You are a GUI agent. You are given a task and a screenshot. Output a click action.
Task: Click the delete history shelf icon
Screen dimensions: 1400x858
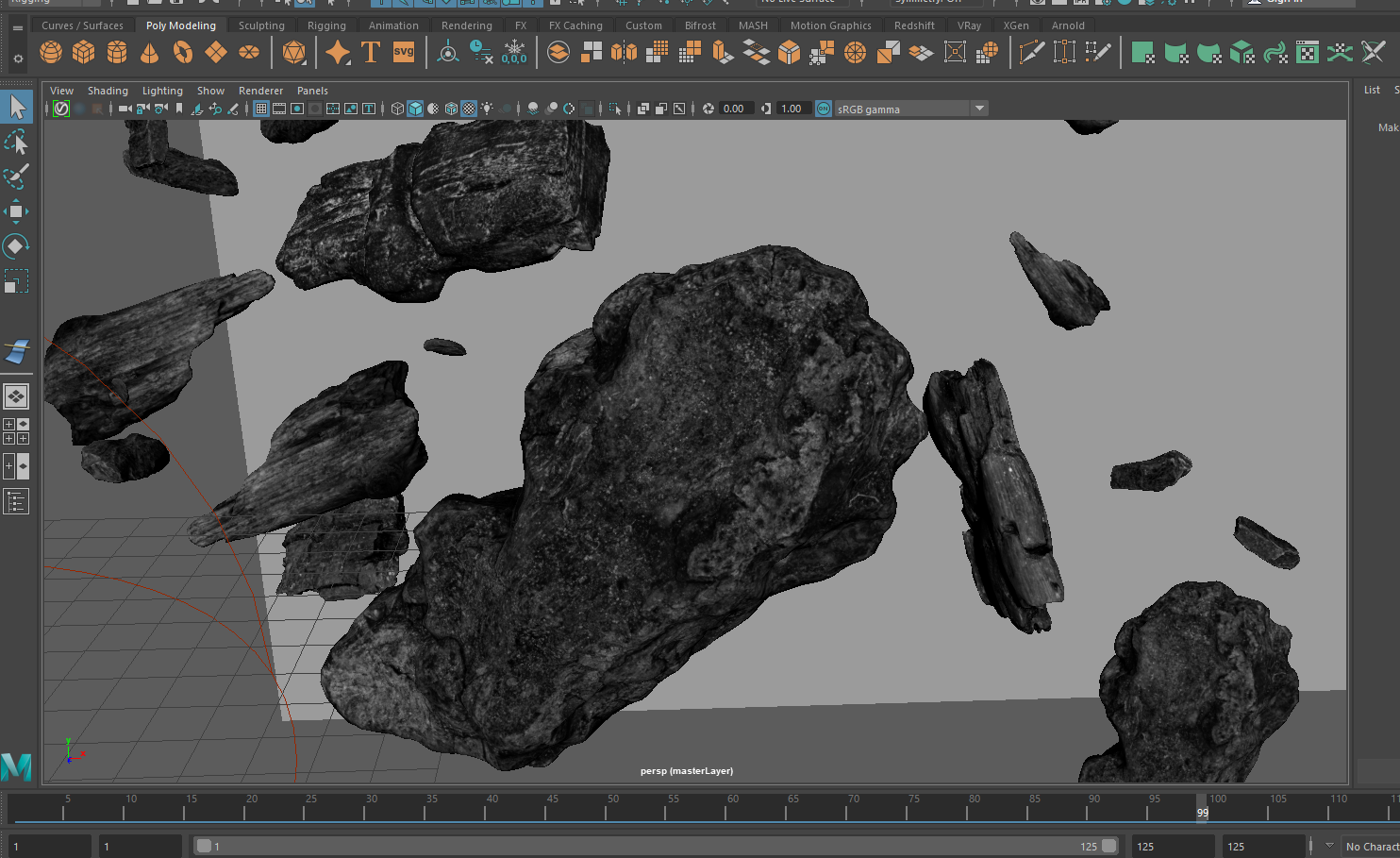[x=481, y=53]
